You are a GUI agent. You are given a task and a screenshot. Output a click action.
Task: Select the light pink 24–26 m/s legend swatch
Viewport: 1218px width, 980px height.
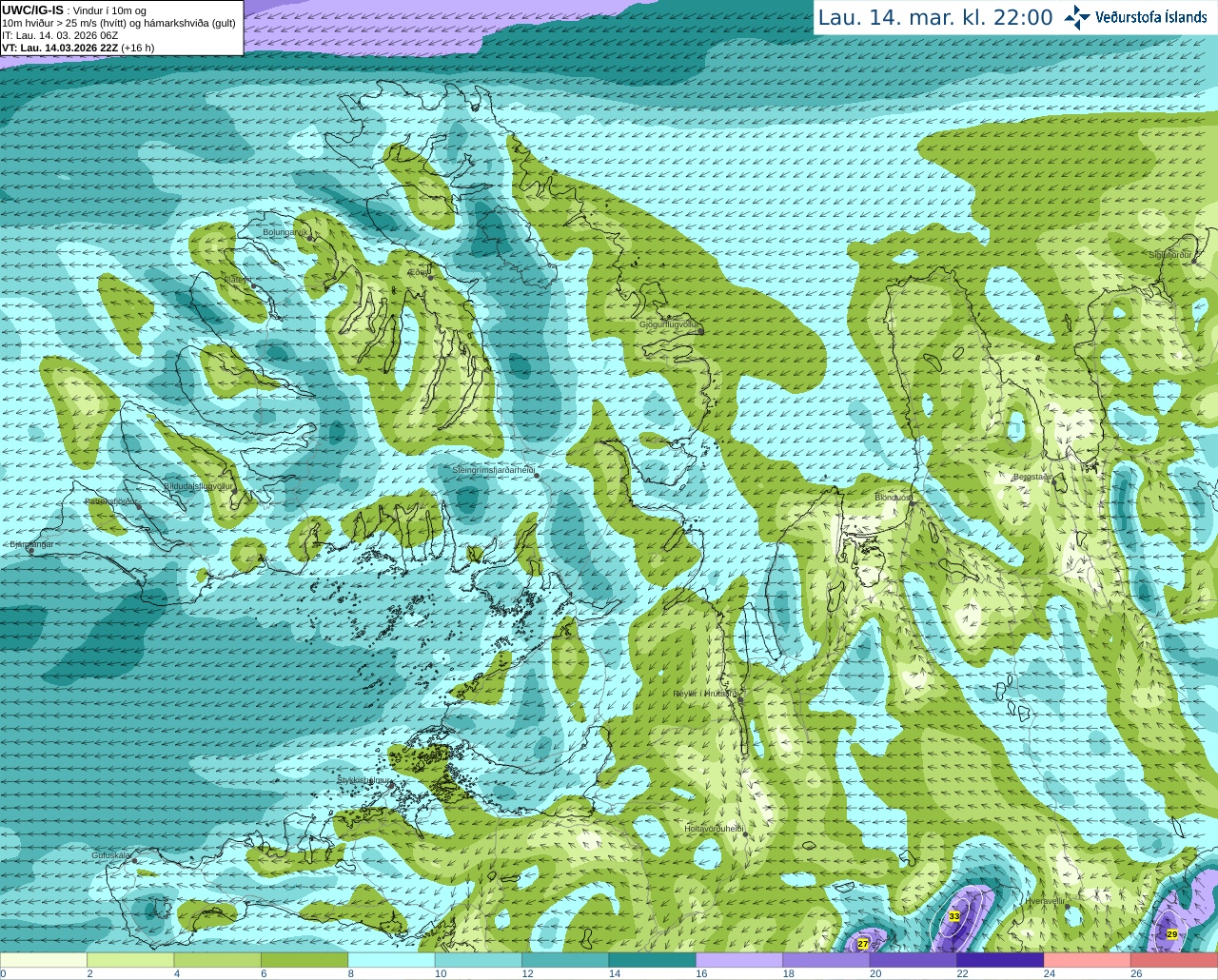(x=1088, y=960)
